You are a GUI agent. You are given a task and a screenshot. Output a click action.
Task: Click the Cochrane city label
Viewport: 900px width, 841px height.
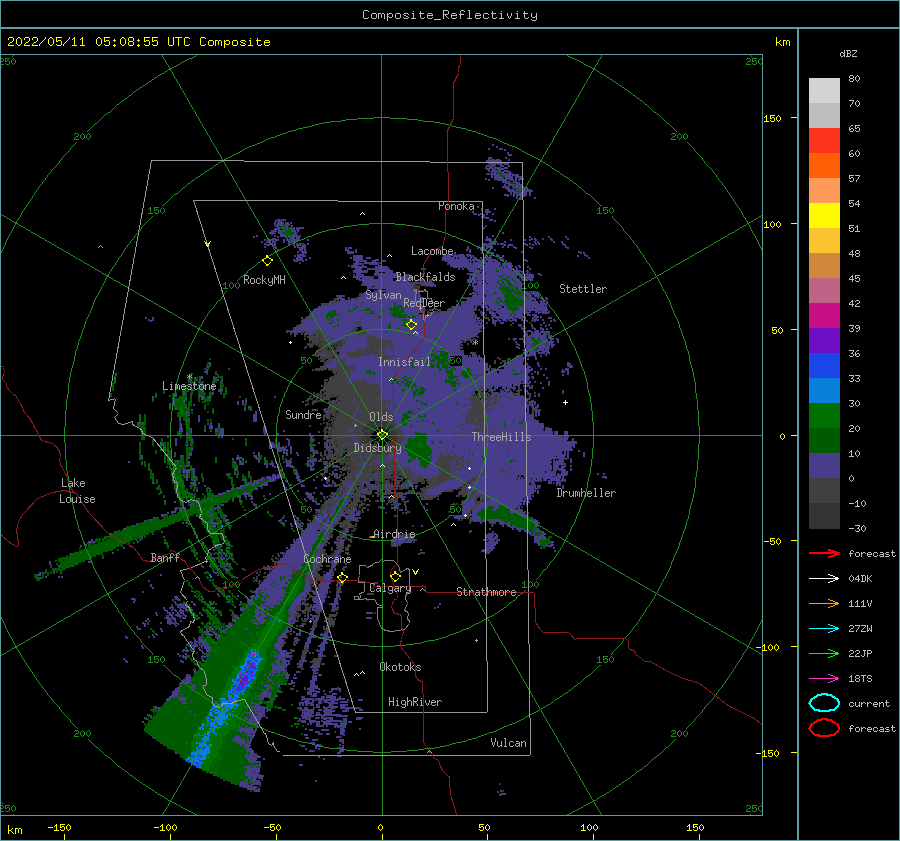click(327, 559)
